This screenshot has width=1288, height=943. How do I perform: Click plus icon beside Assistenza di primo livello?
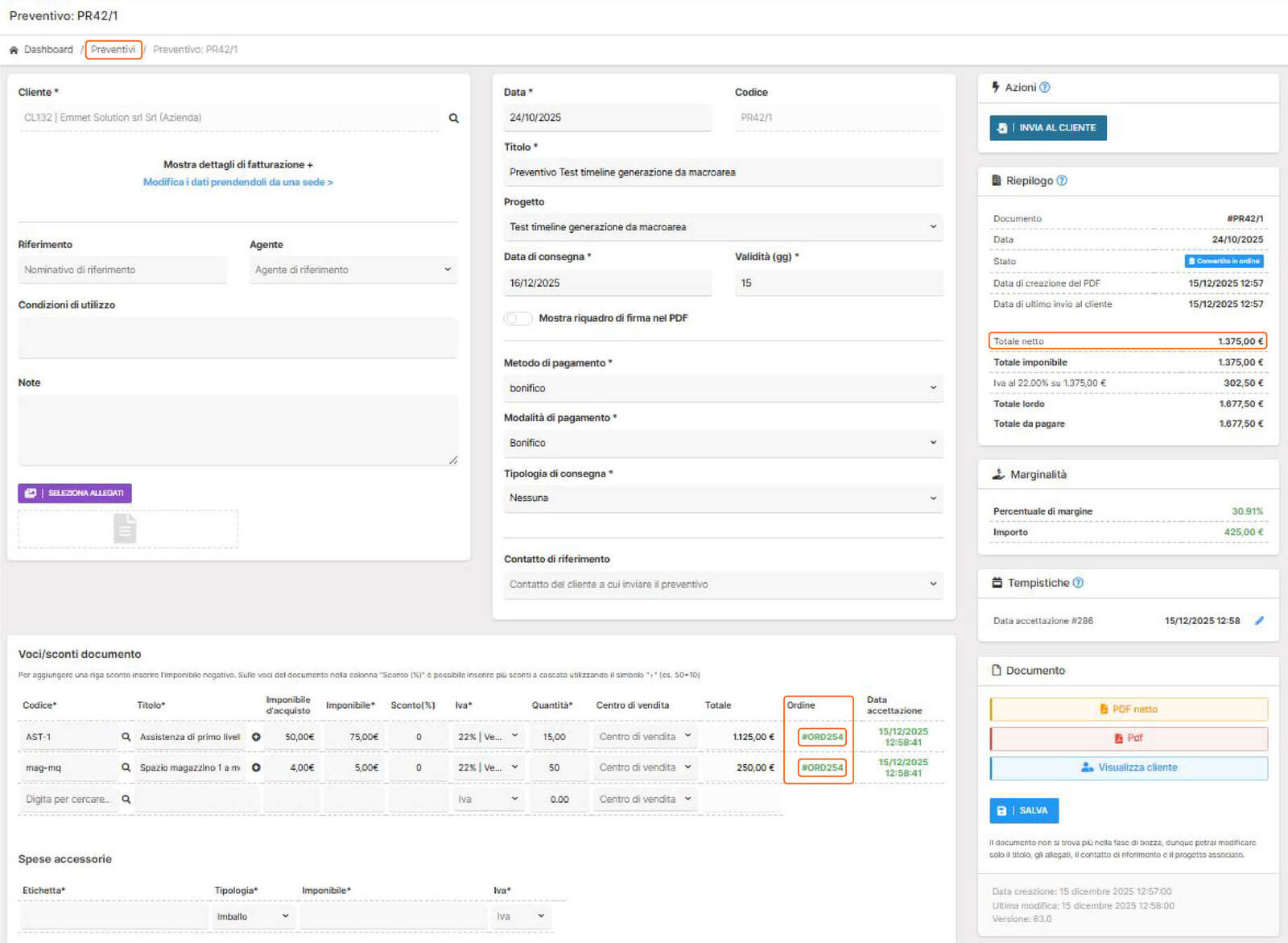(x=256, y=737)
